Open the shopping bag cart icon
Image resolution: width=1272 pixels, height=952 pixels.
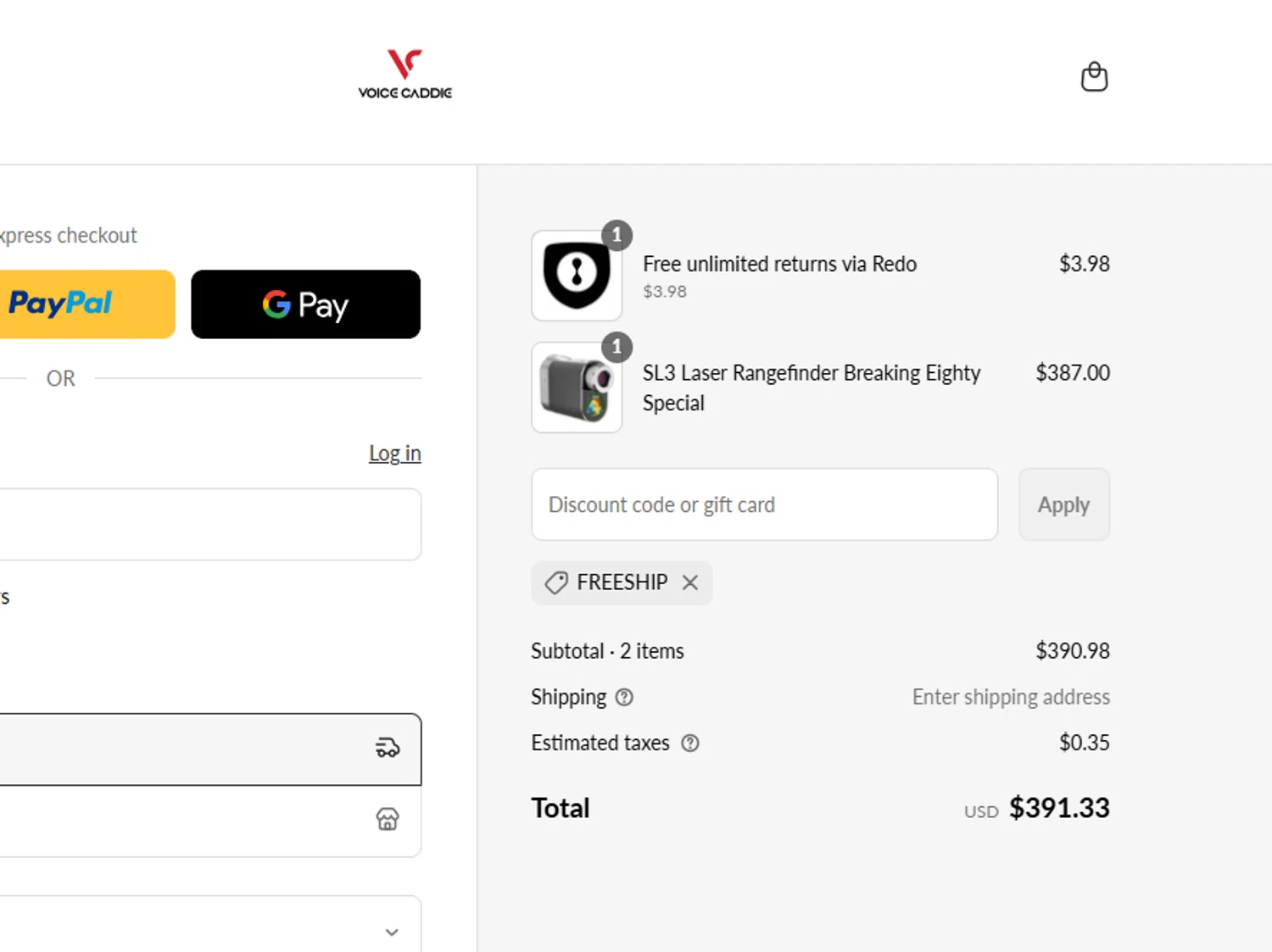tap(1094, 76)
